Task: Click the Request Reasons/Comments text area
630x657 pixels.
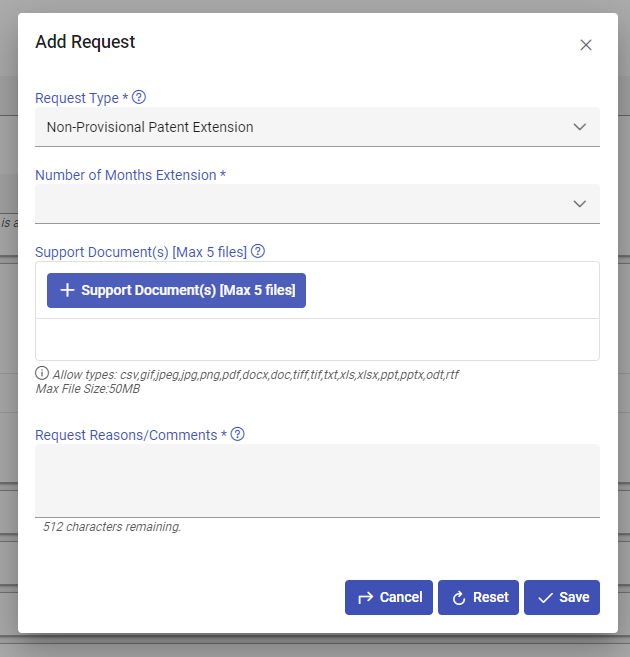Action: click(x=317, y=480)
